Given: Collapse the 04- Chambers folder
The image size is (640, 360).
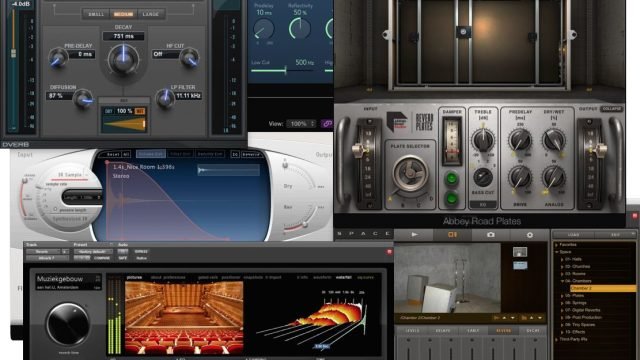Looking at the screenshot, I should (x=562, y=281).
